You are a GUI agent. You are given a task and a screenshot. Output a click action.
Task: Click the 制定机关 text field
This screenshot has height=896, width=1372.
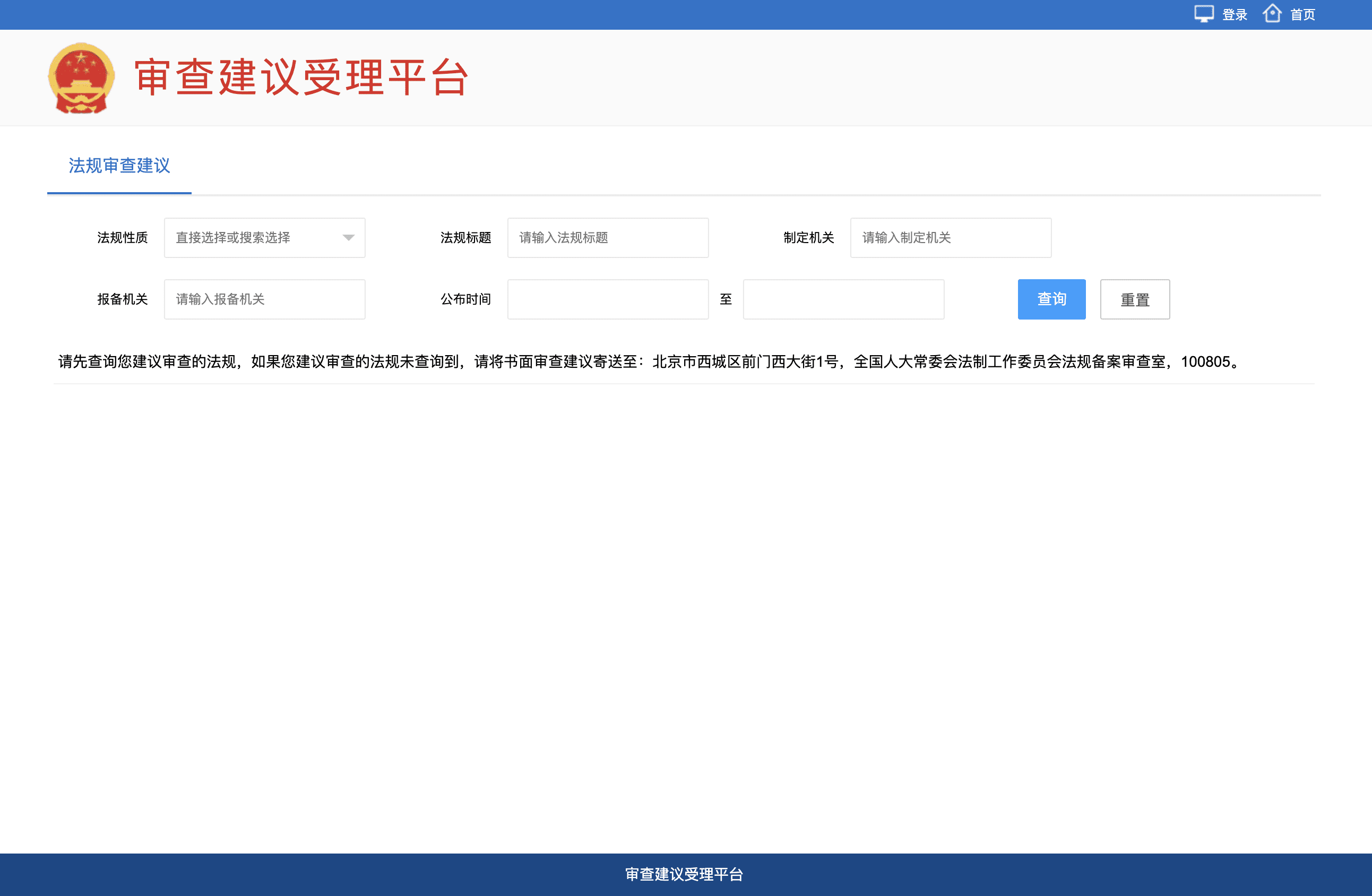click(950, 238)
